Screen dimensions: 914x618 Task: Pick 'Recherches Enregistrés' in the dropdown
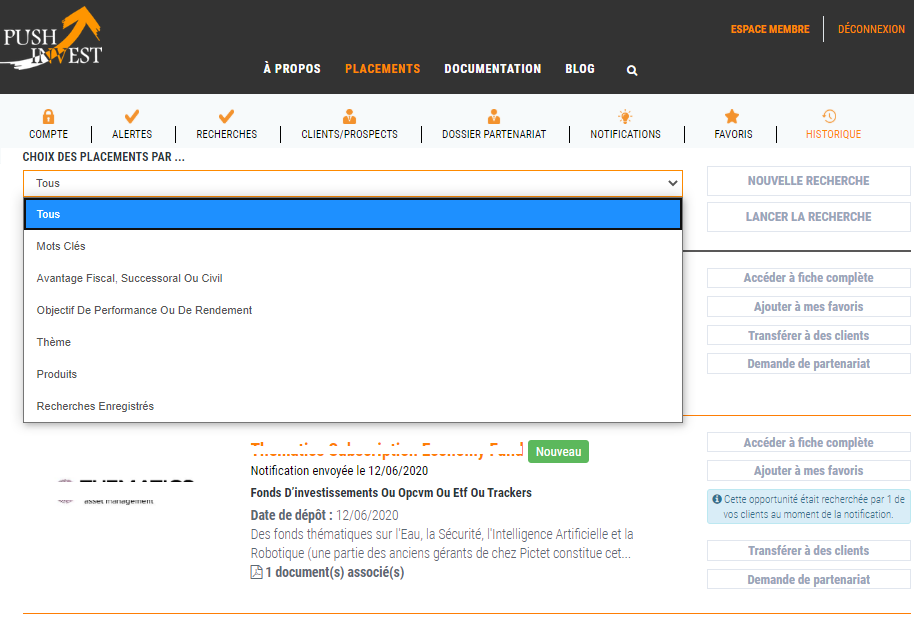click(x=95, y=406)
